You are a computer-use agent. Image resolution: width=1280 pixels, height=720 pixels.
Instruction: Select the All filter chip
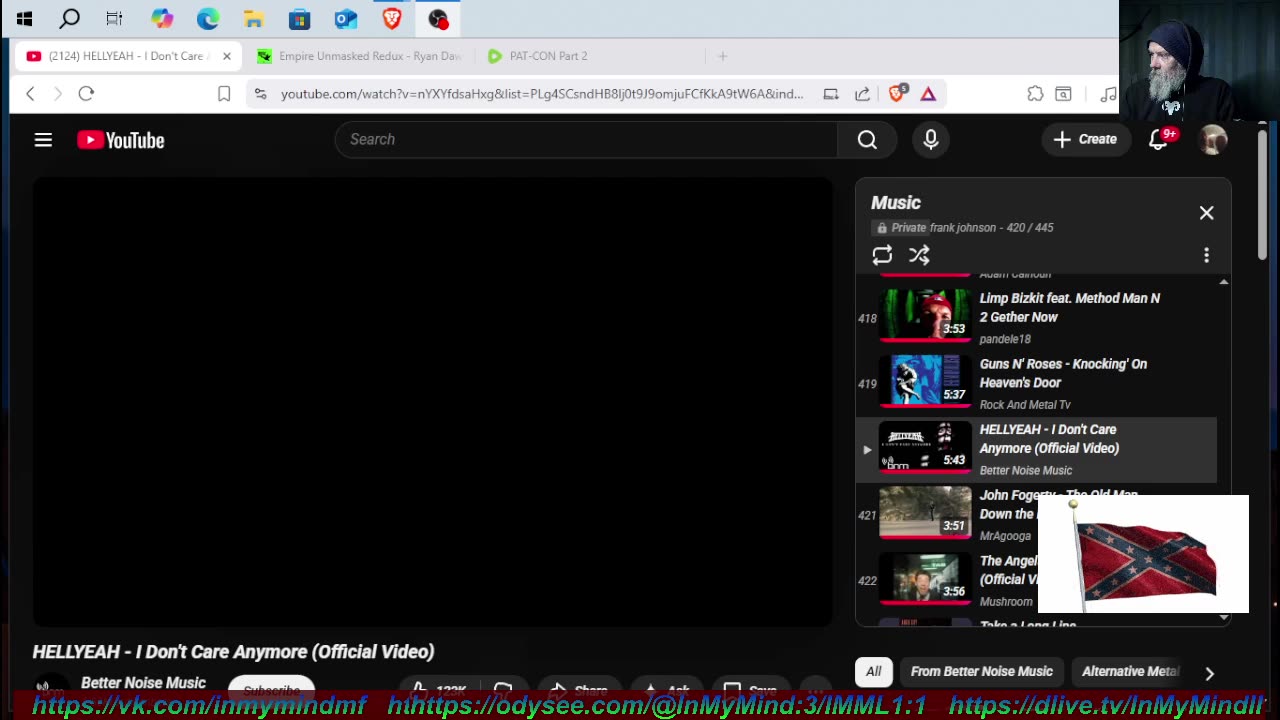873,672
